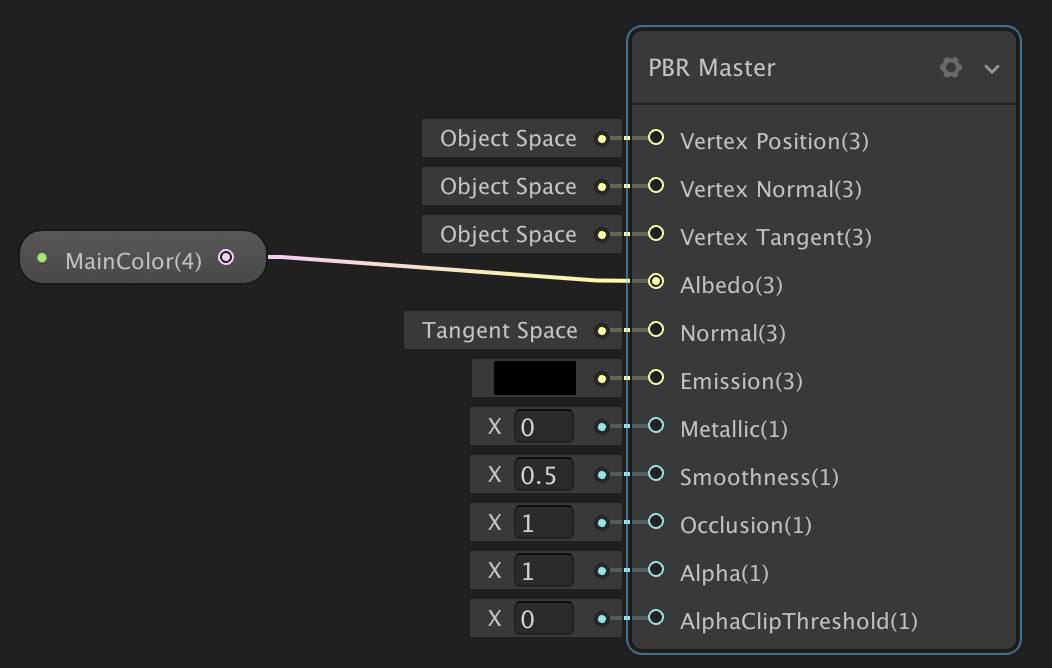1052x668 pixels.
Task: Click the Occlusion X value field
Action: tap(543, 523)
